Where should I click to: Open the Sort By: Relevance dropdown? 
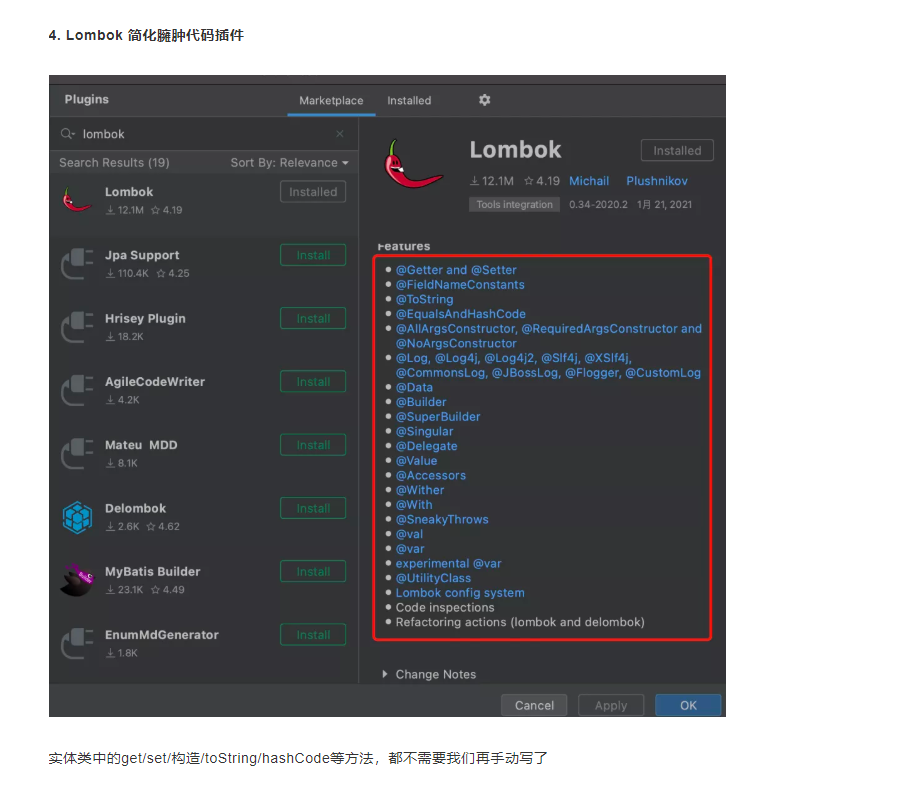(289, 163)
